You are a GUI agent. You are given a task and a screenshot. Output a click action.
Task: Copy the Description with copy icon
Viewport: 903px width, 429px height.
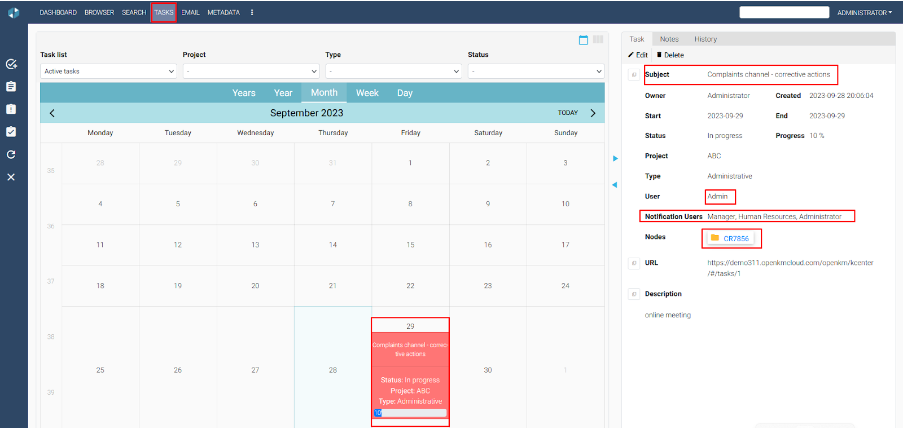[x=633, y=294]
